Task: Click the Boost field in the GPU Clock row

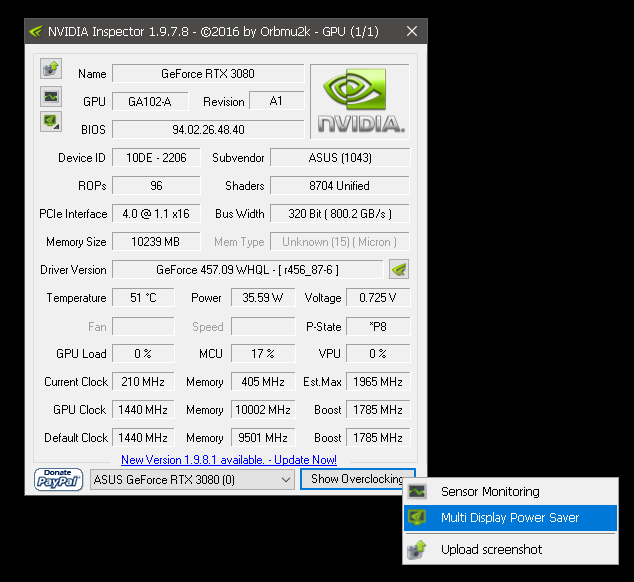Action: click(378, 410)
